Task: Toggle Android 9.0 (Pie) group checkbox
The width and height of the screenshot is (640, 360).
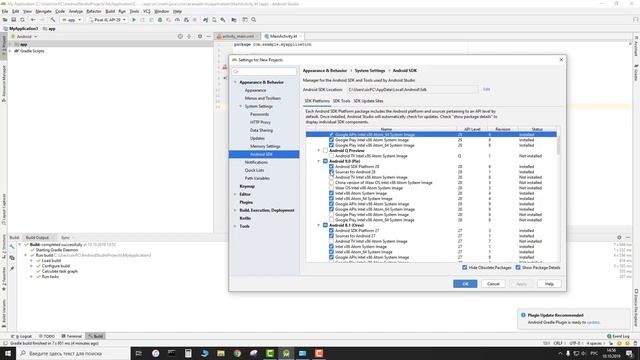Action: click(x=325, y=161)
